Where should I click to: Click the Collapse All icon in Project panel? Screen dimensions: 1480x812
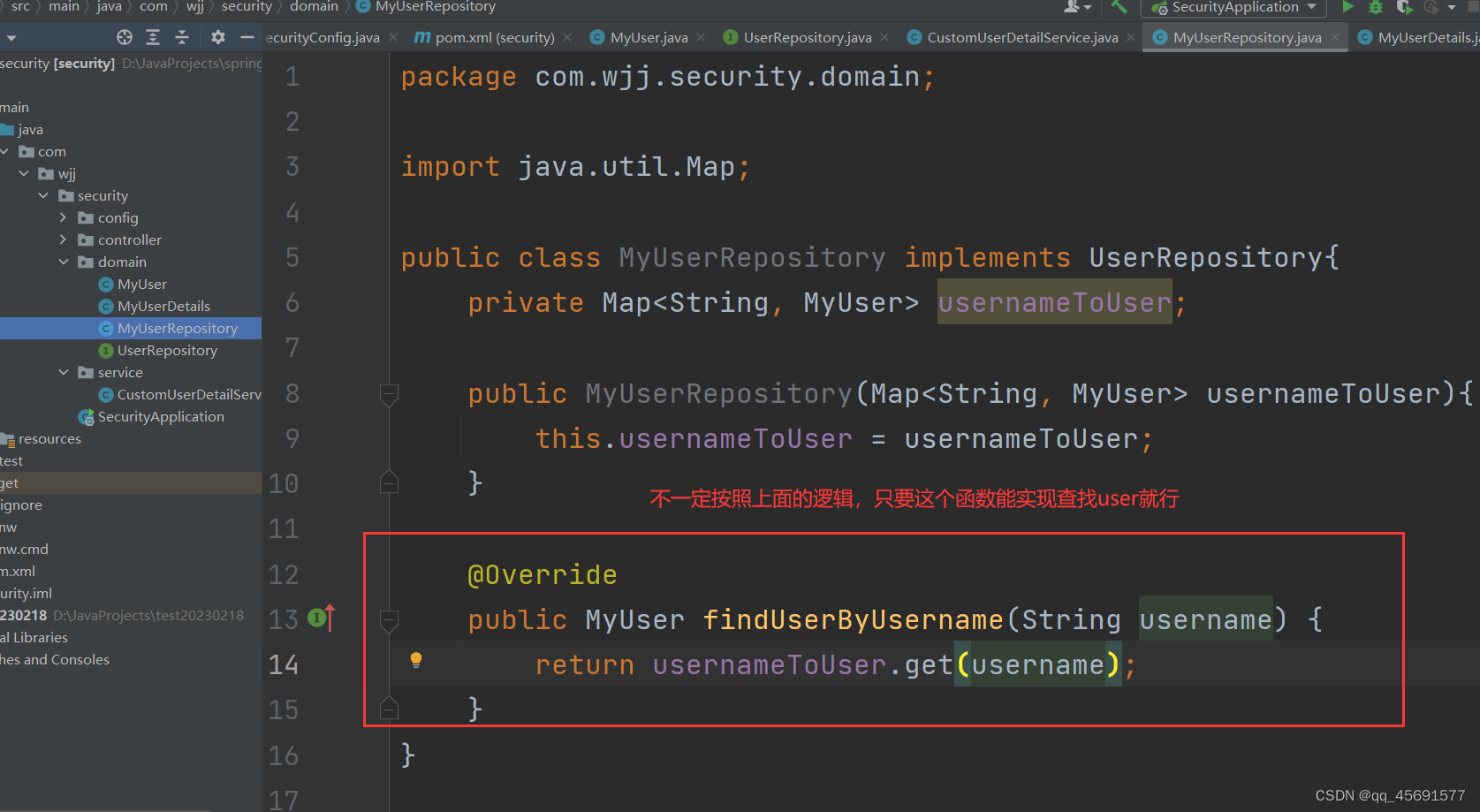pos(182,37)
